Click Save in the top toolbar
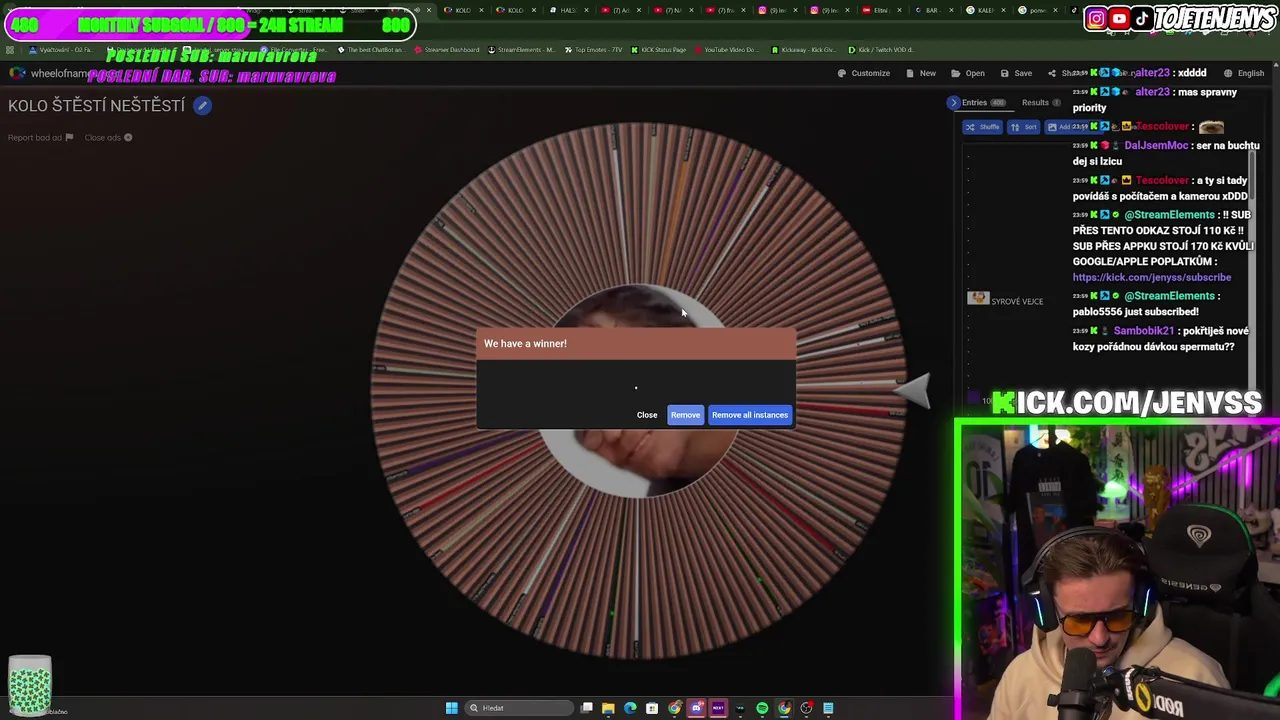This screenshot has width=1280, height=720. coord(1016,73)
